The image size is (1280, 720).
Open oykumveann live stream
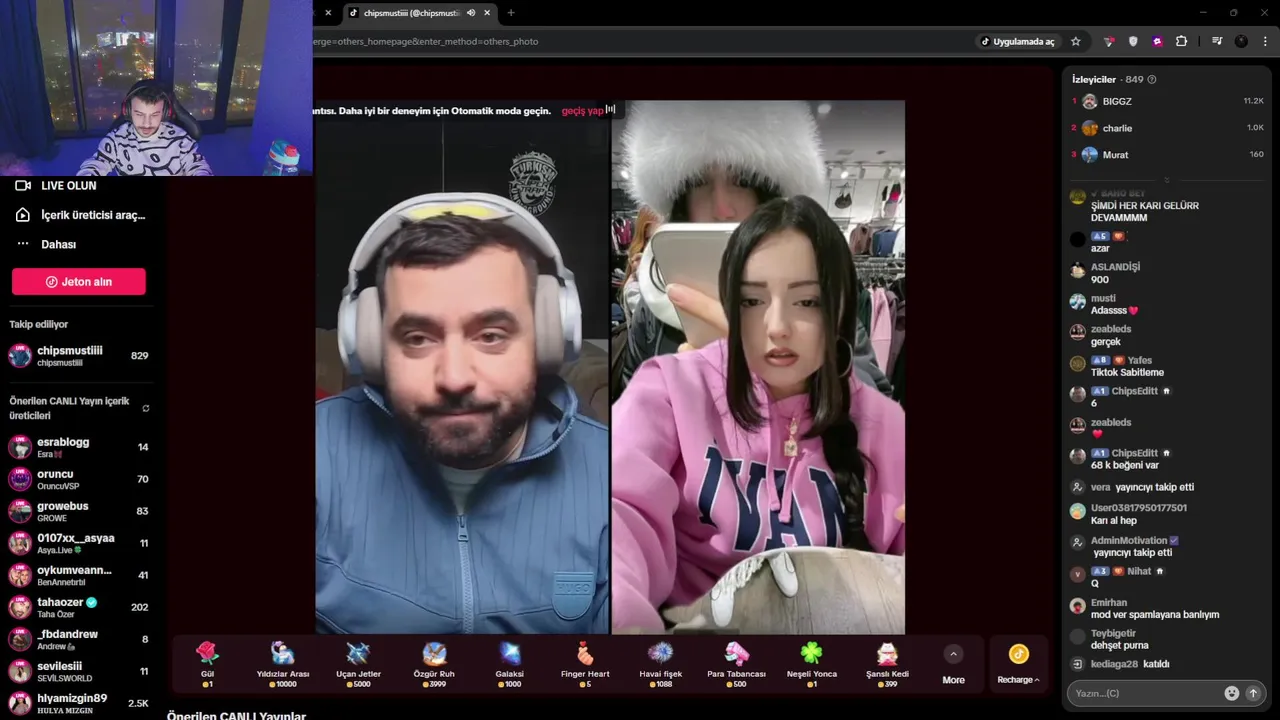point(80,575)
